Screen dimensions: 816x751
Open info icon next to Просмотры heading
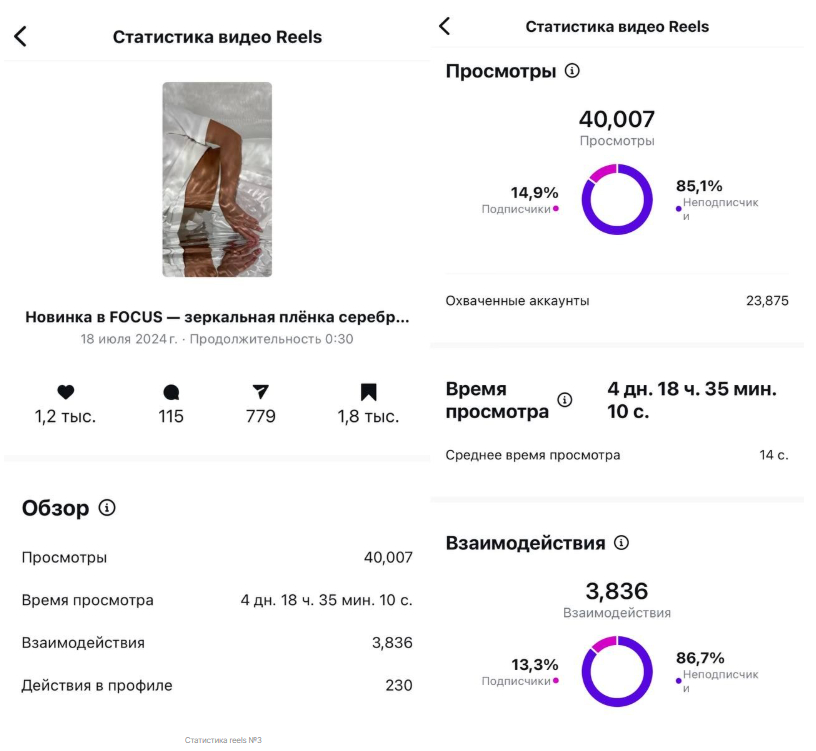point(572,71)
